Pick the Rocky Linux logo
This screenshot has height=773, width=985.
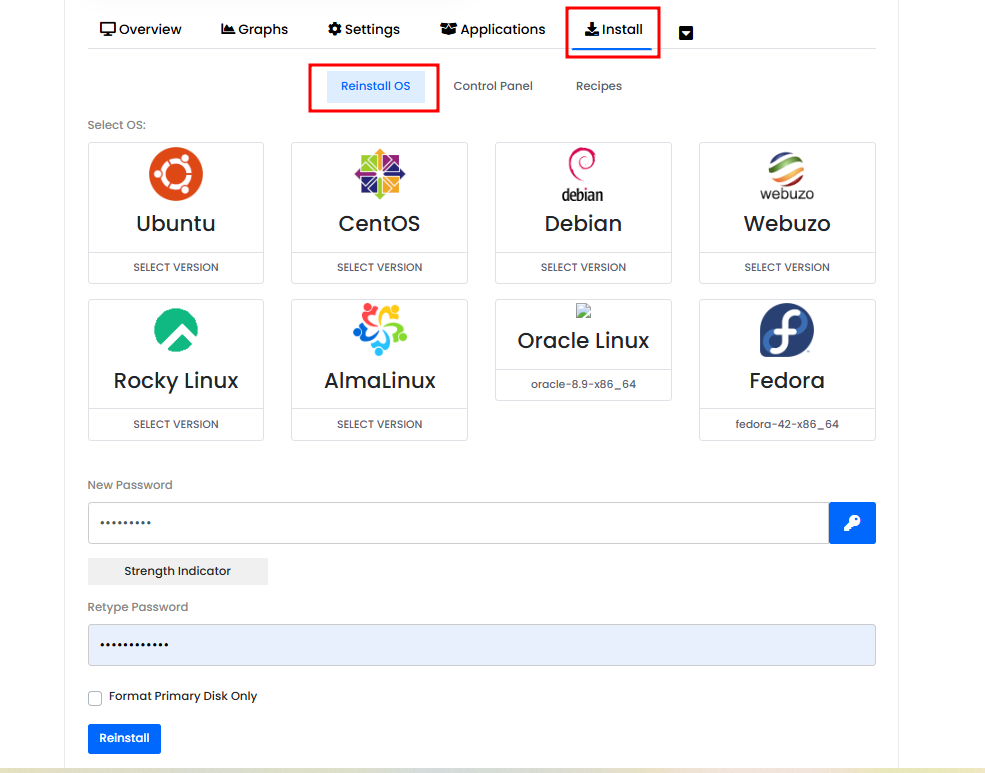coord(176,331)
